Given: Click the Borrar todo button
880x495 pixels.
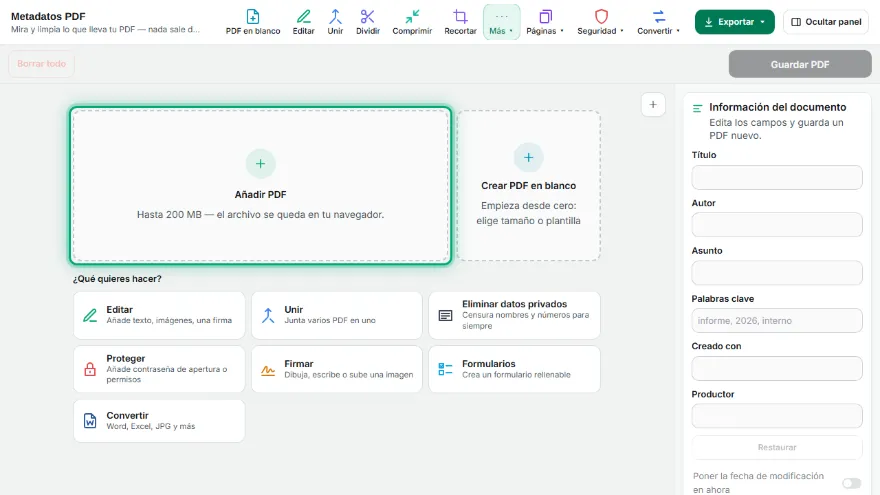Looking at the screenshot, I should pyautogui.click(x=42, y=64).
